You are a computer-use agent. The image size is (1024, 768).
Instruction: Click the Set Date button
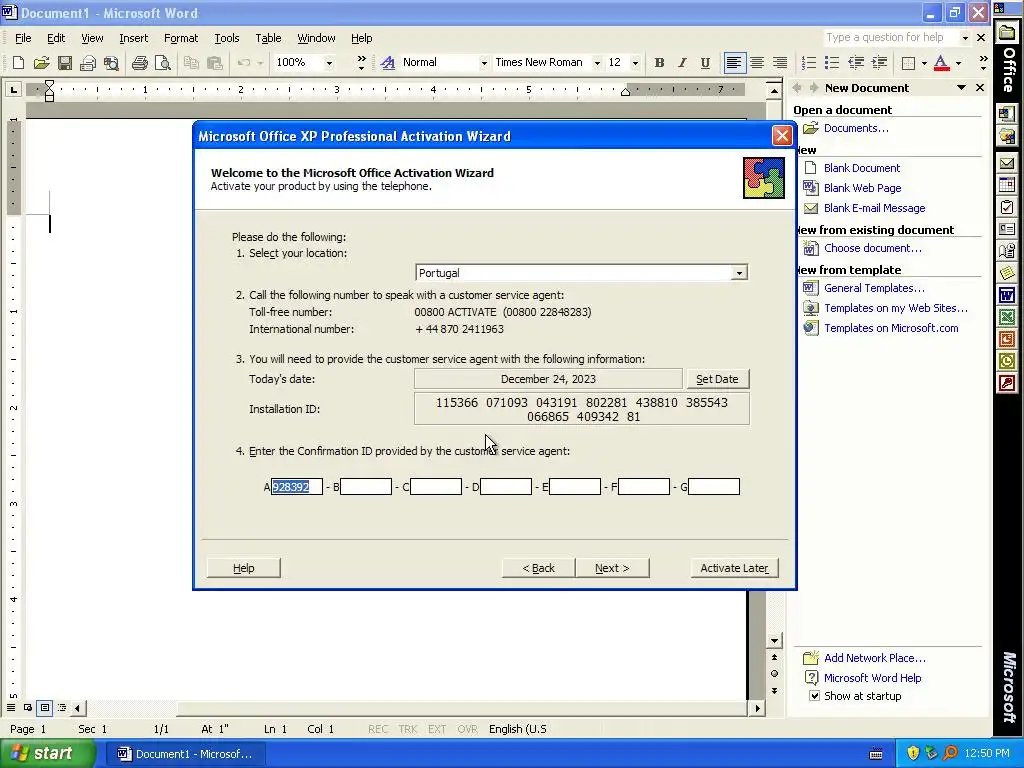pyautogui.click(x=717, y=379)
